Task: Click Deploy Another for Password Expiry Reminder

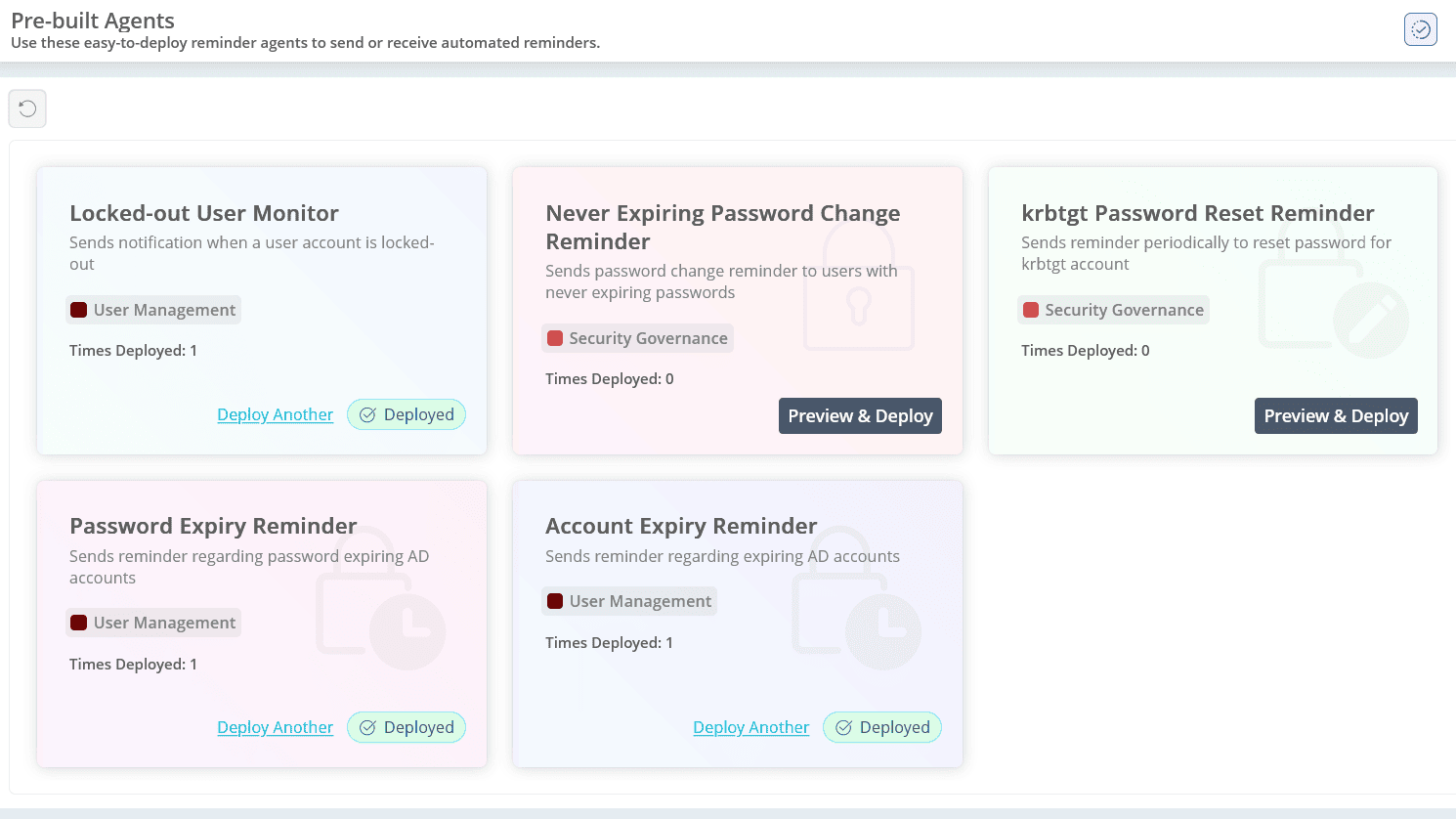Action: coord(275,728)
